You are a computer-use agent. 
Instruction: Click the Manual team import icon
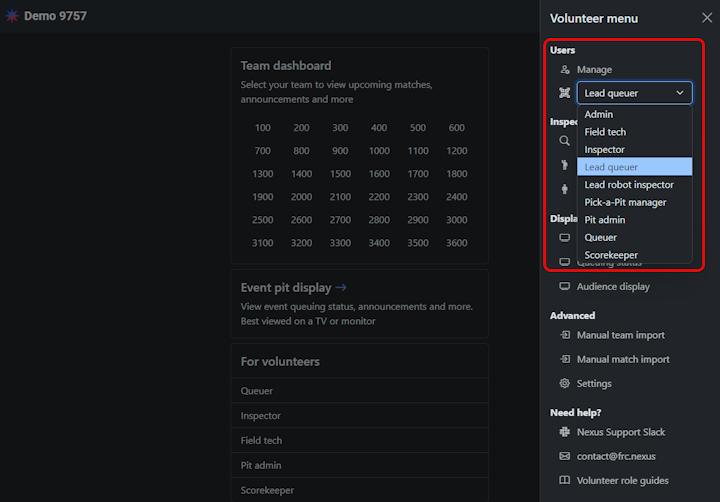(x=565, y=335)
